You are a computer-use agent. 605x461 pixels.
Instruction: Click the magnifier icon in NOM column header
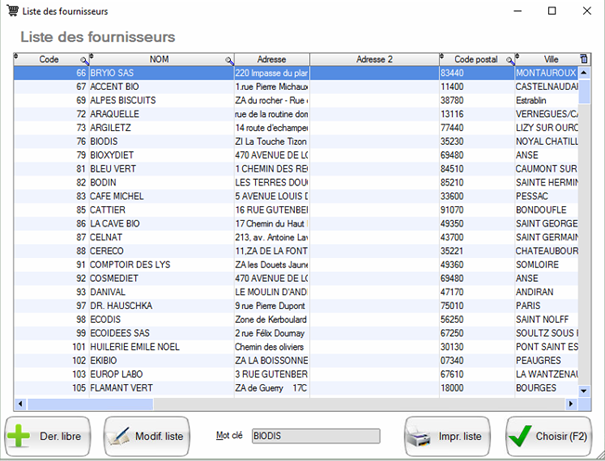pos(229,61)
